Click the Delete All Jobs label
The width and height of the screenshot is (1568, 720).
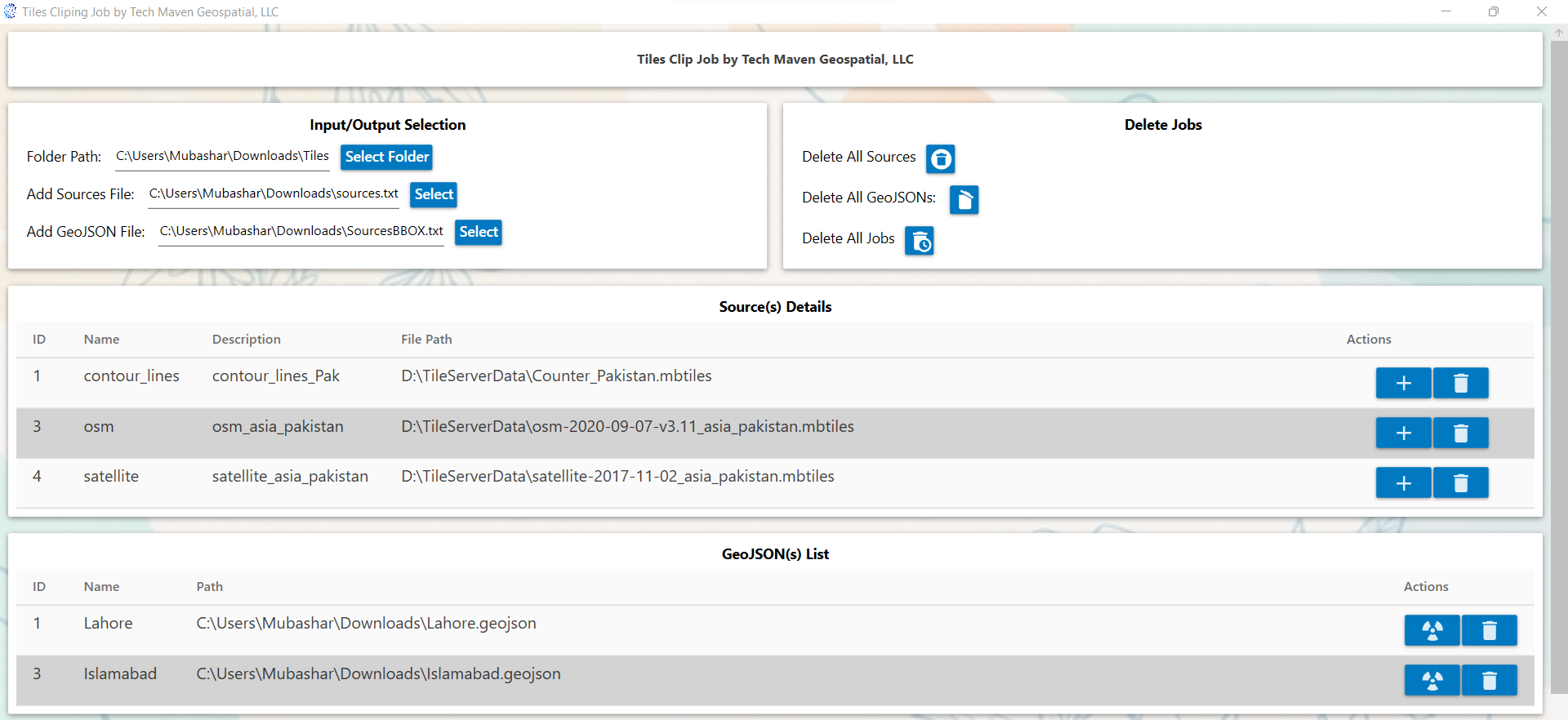[x=848, y=238]
